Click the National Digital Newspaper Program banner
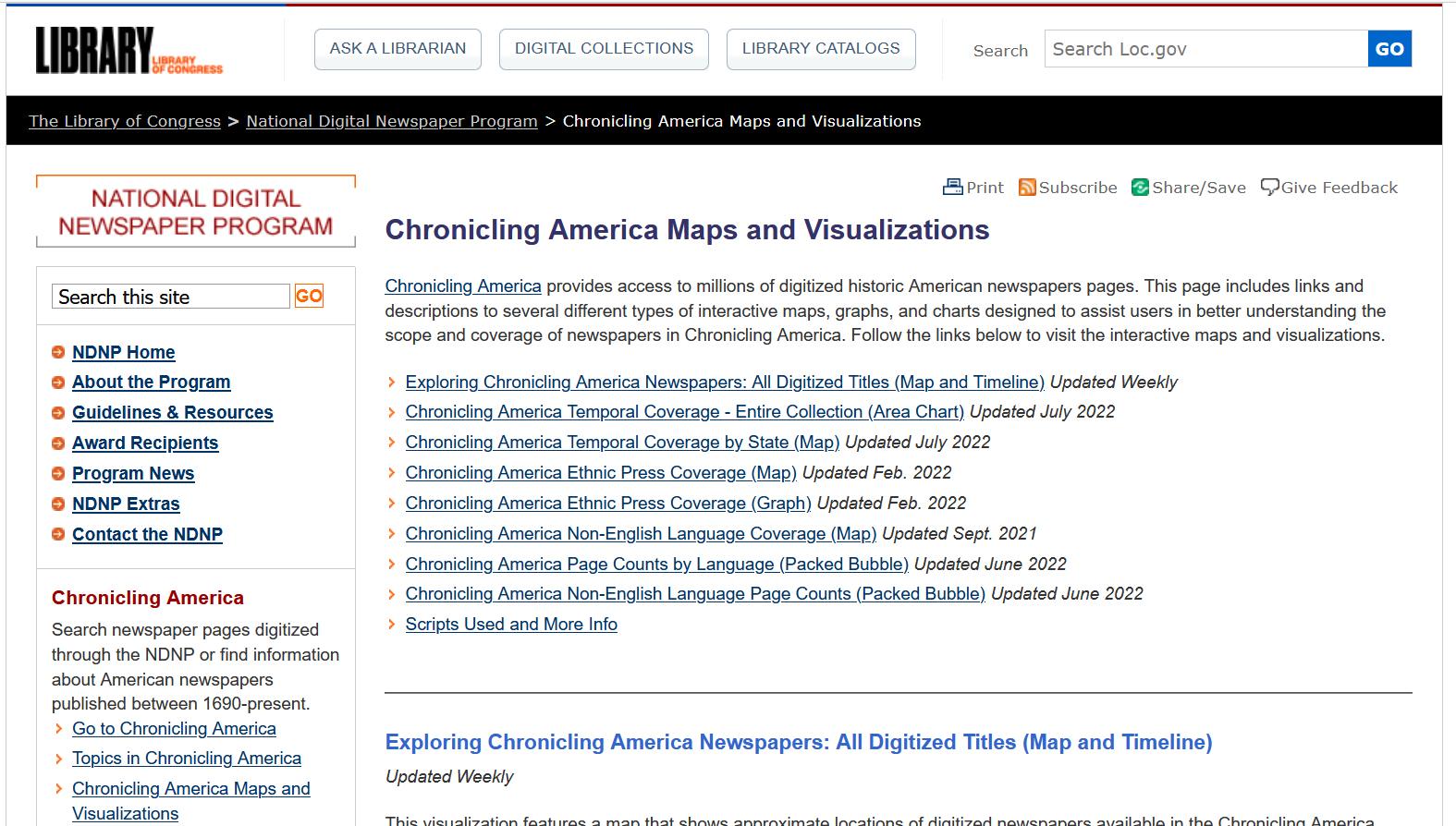 coord(196,212)
